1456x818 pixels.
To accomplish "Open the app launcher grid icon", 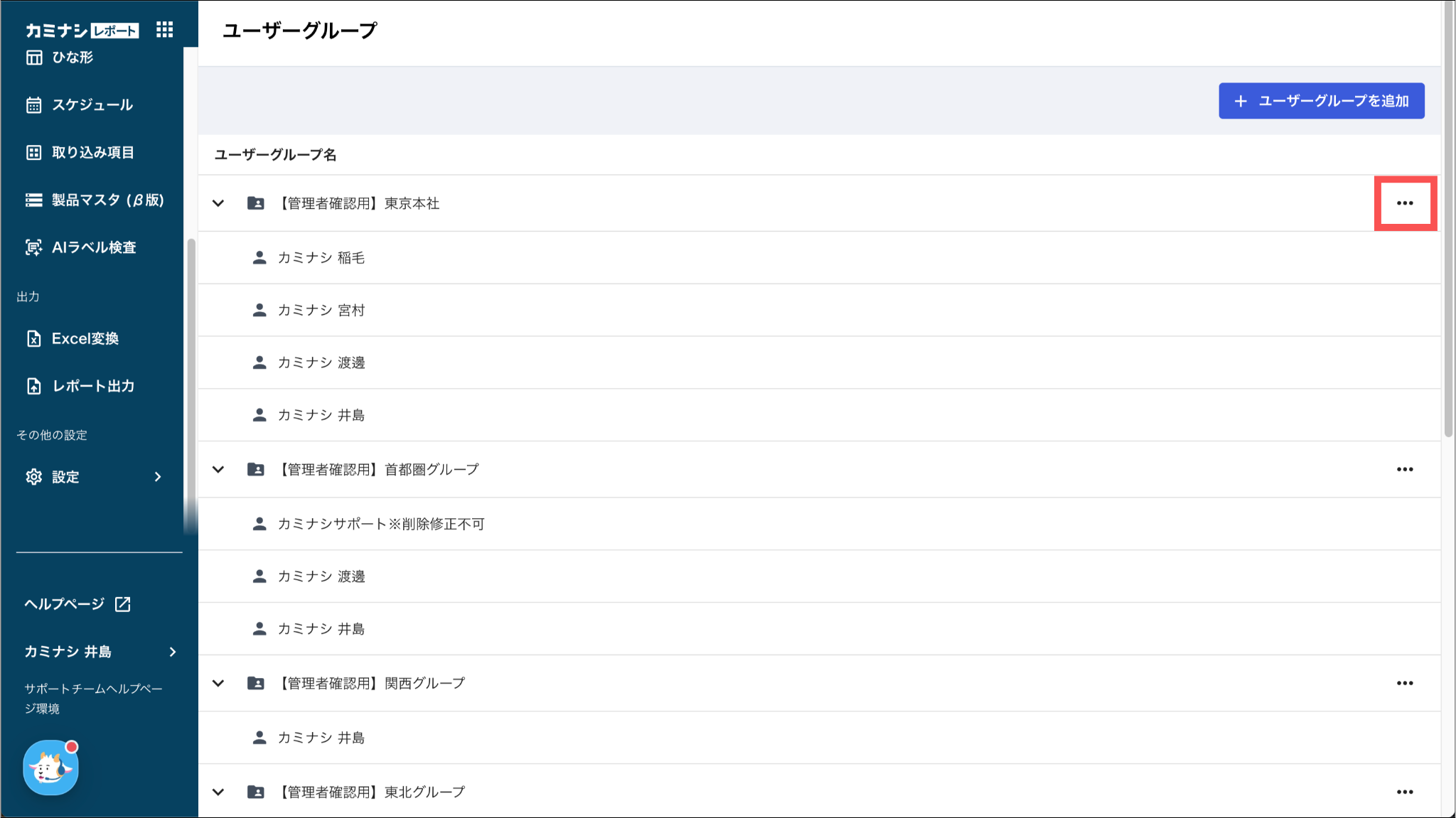I will tap(164, 29).
